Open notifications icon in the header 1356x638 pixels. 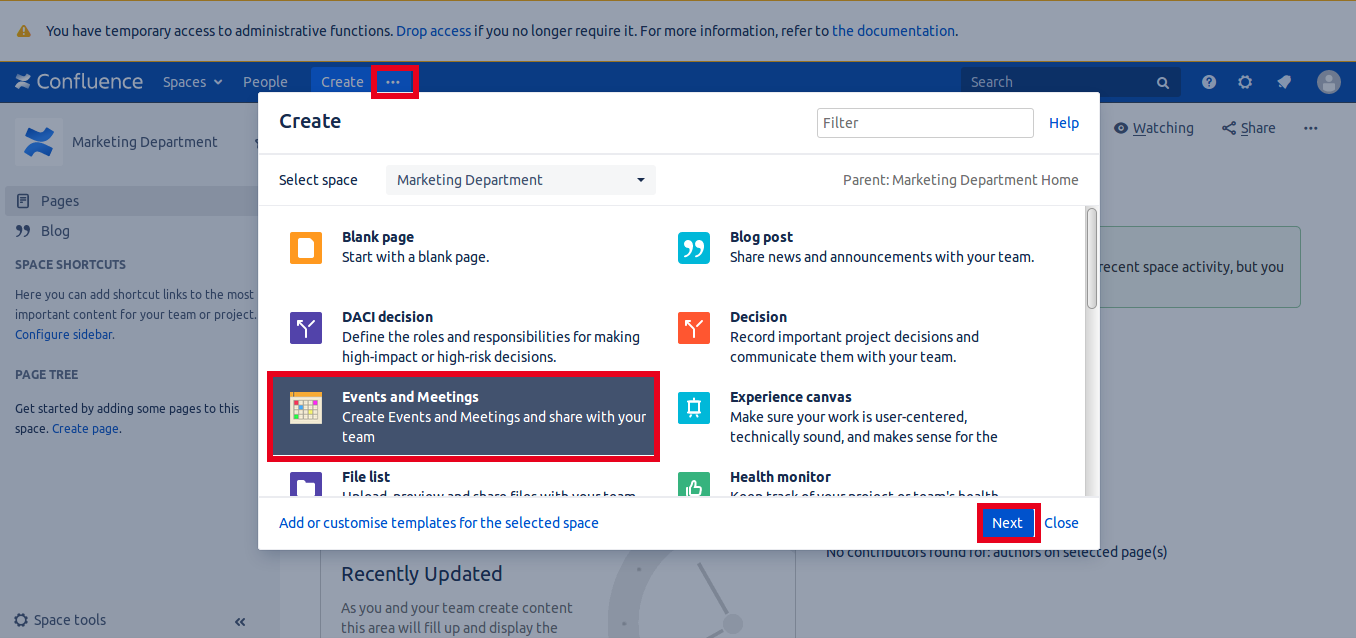pos(1284,82)
